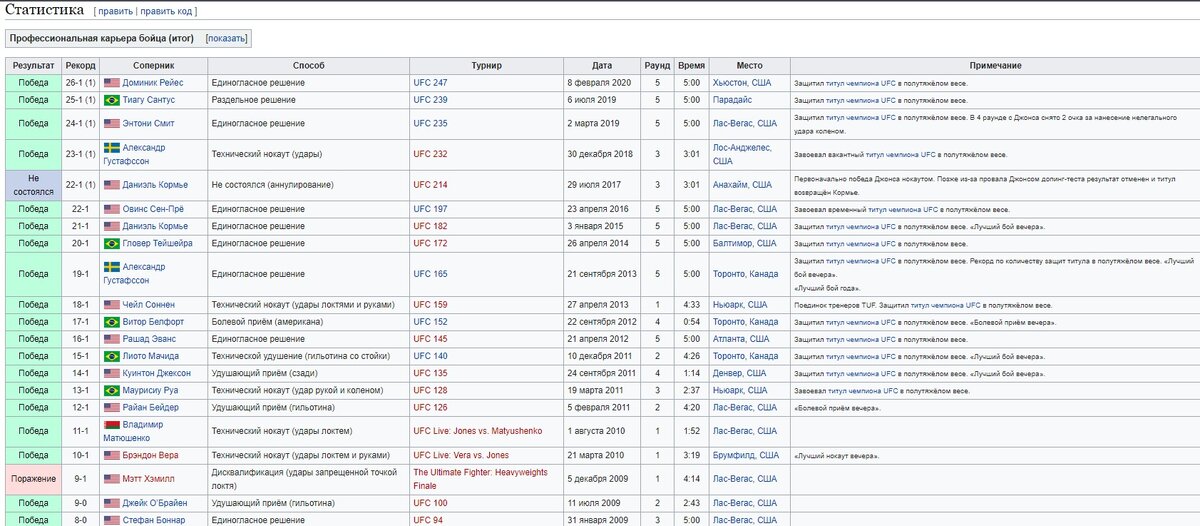Click the US flag beside Джейк О'Брайен
The height and width of the screenshot is (526, 1200).
[112, 503]
